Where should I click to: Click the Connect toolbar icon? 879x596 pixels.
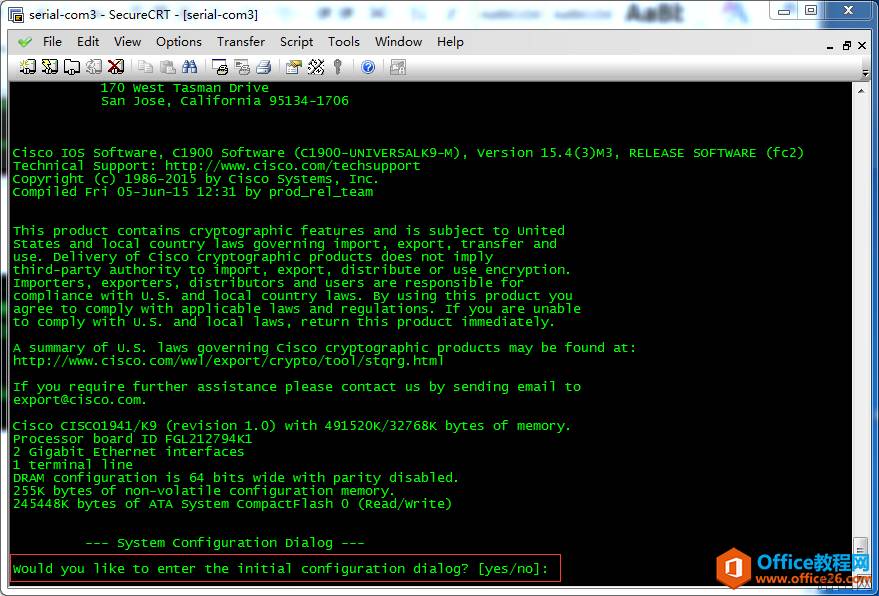point(27,67)
